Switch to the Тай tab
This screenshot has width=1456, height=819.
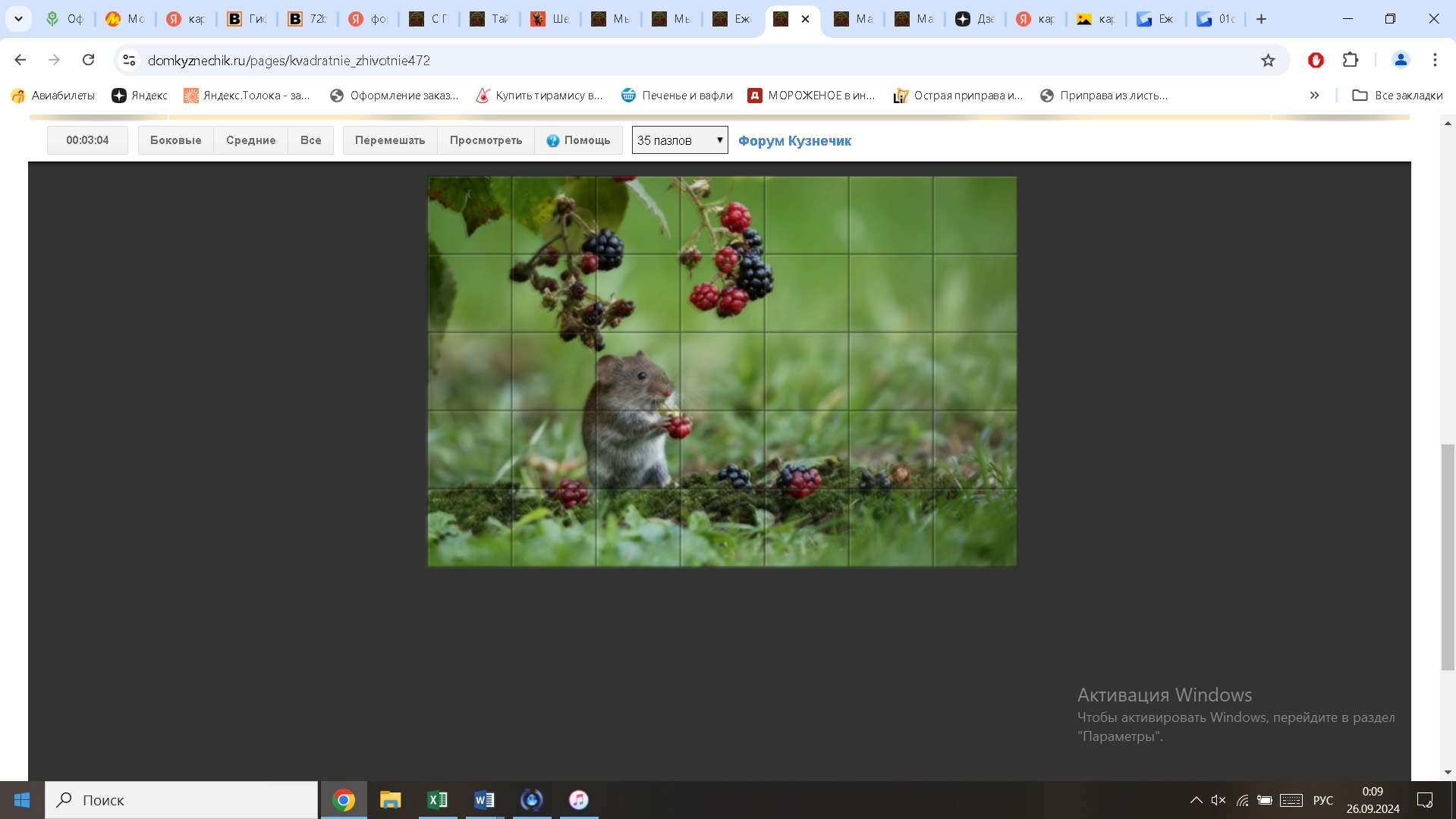pos(489,19)
